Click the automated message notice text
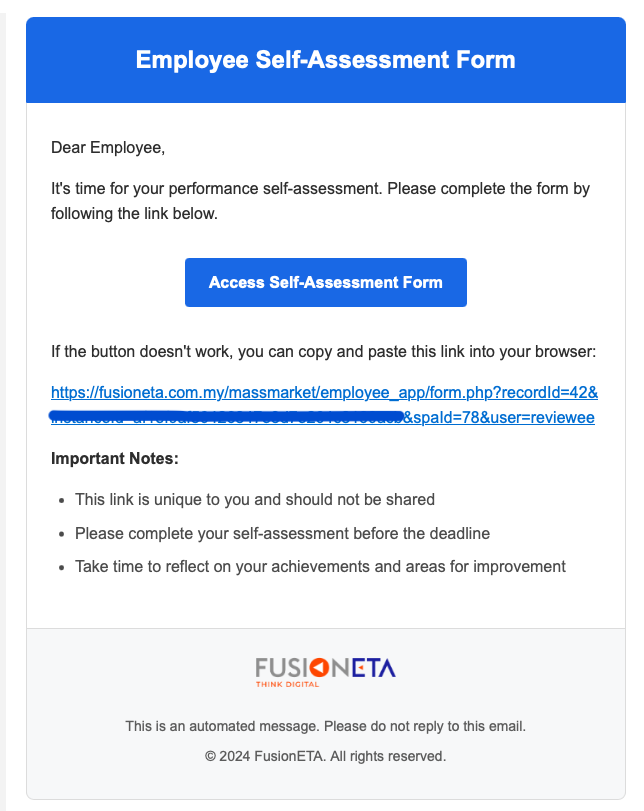Screen dimensions: 644x811 pos(325,726)
